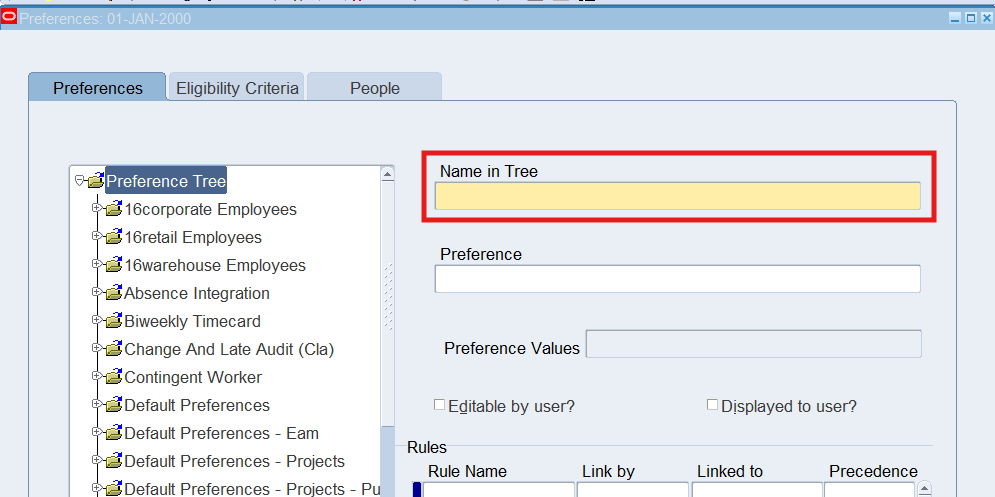Click the Biweekly Timecard folder icon
The height and width of the screenshot is (497, 995).
113,322
